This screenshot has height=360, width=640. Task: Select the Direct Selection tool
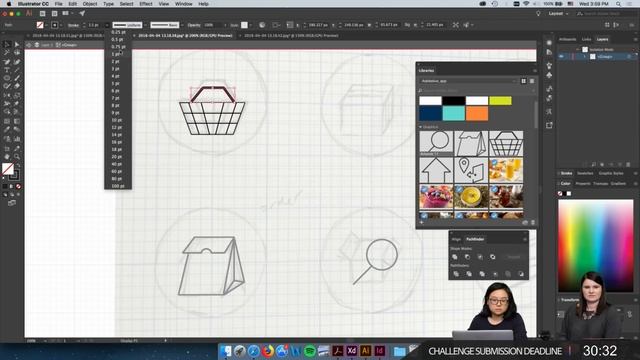click(17, 44)
